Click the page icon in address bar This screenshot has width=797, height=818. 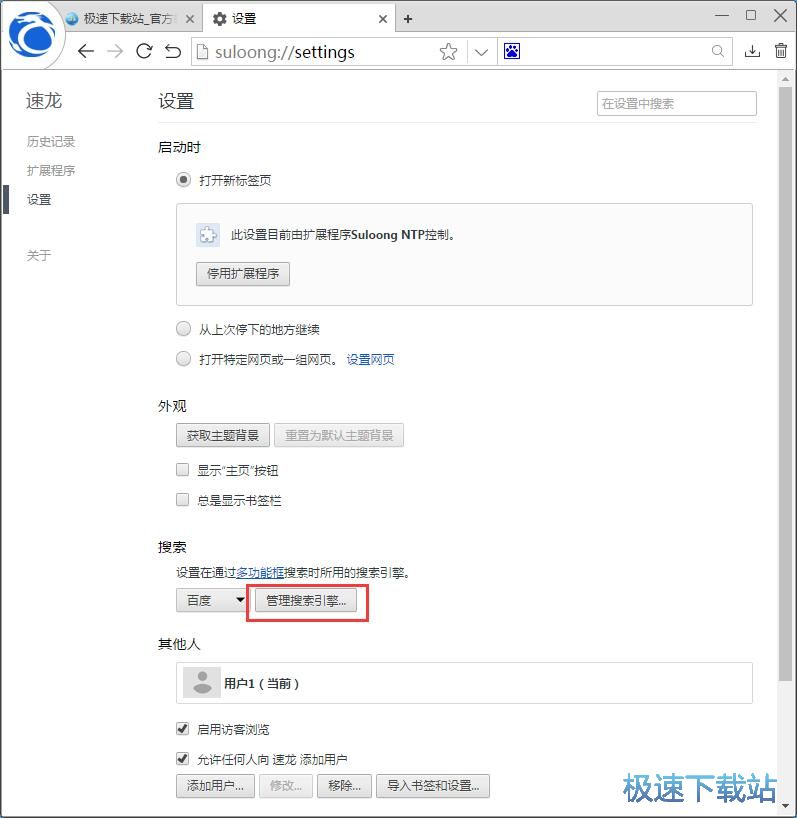click(x=202, y=52)
